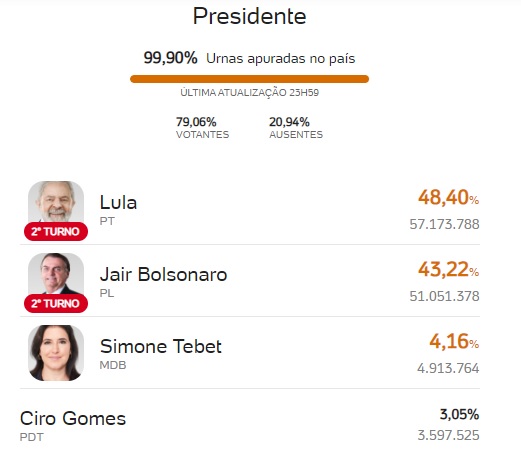521x457 pixels.
Task: Click the 2º TURNO badge under Bolsonaro
Action: 56,303
